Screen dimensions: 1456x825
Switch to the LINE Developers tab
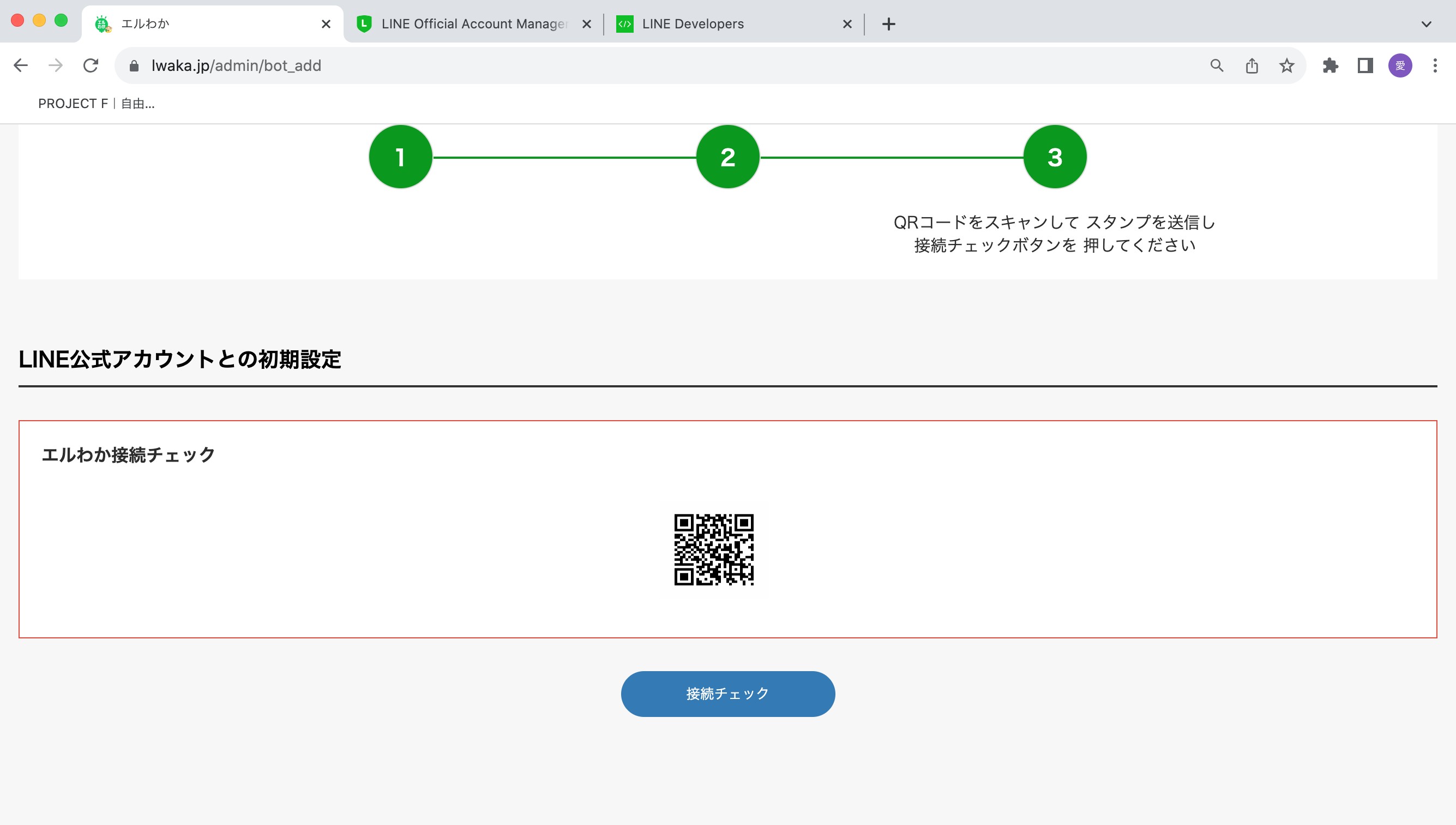point(734,24)
